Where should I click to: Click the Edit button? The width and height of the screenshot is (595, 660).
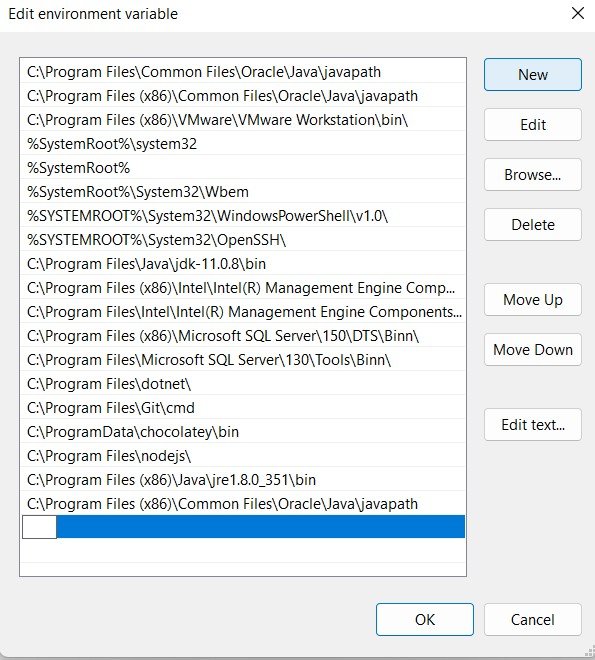point(533,125)
